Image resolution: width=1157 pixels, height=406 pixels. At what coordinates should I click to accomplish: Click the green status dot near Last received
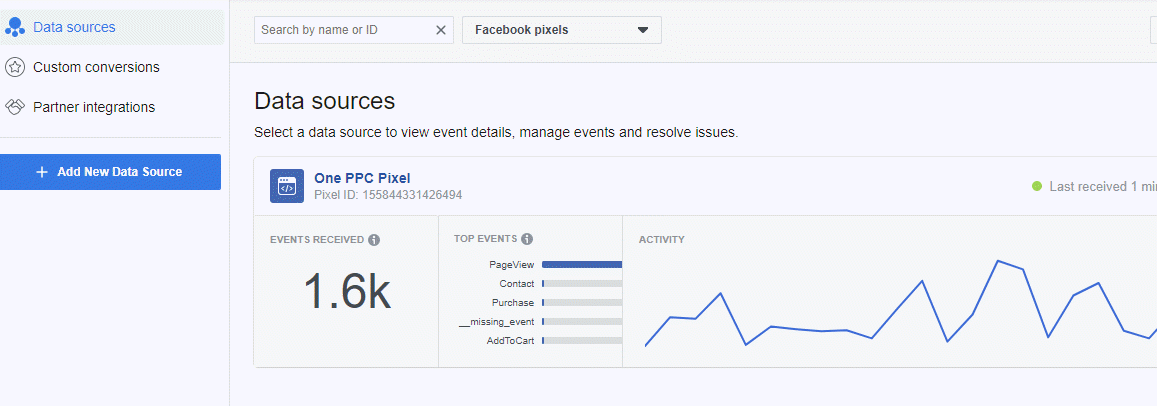click(x=1037, y=186)
